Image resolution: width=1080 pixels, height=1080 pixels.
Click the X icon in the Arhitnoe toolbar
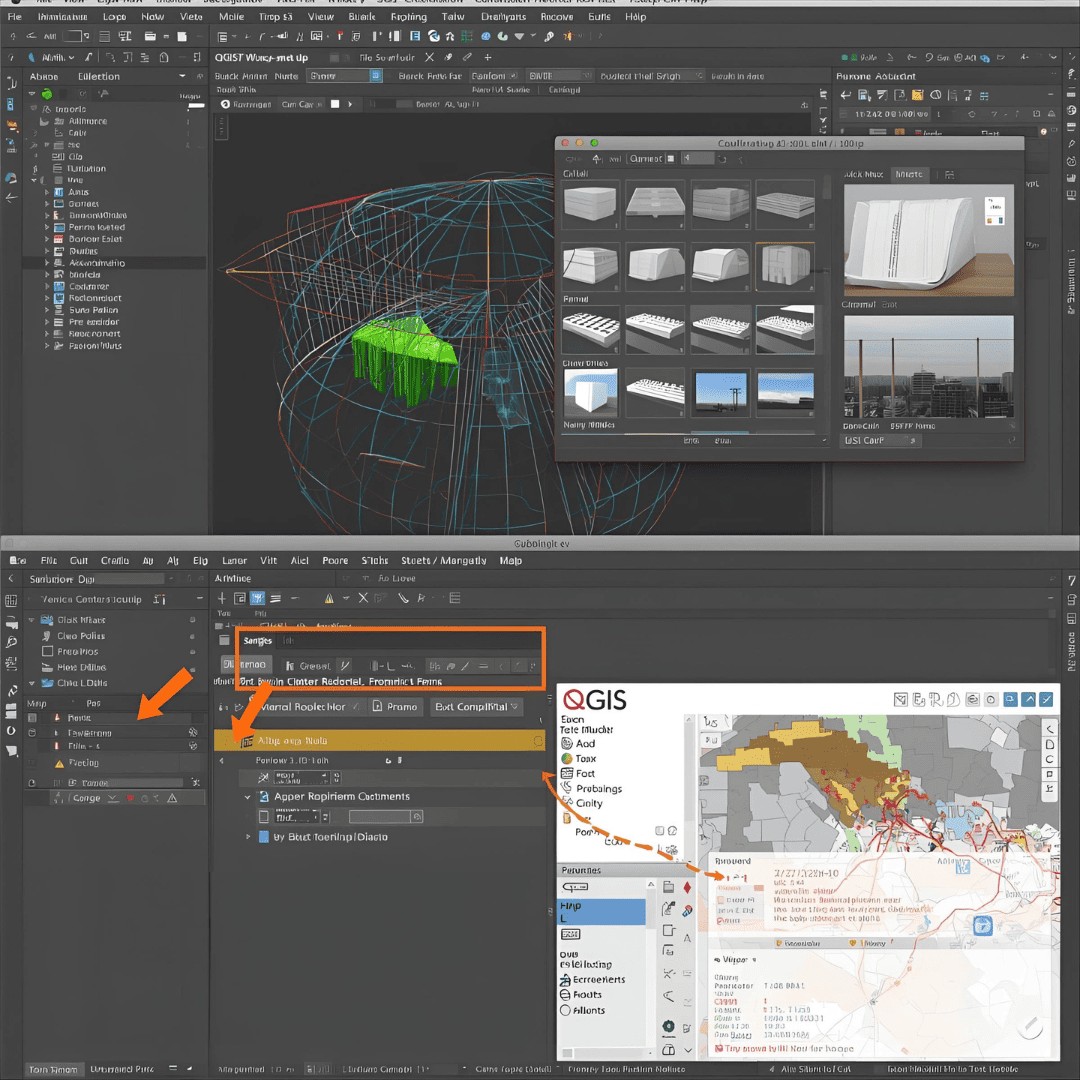[x=363, y=598]
